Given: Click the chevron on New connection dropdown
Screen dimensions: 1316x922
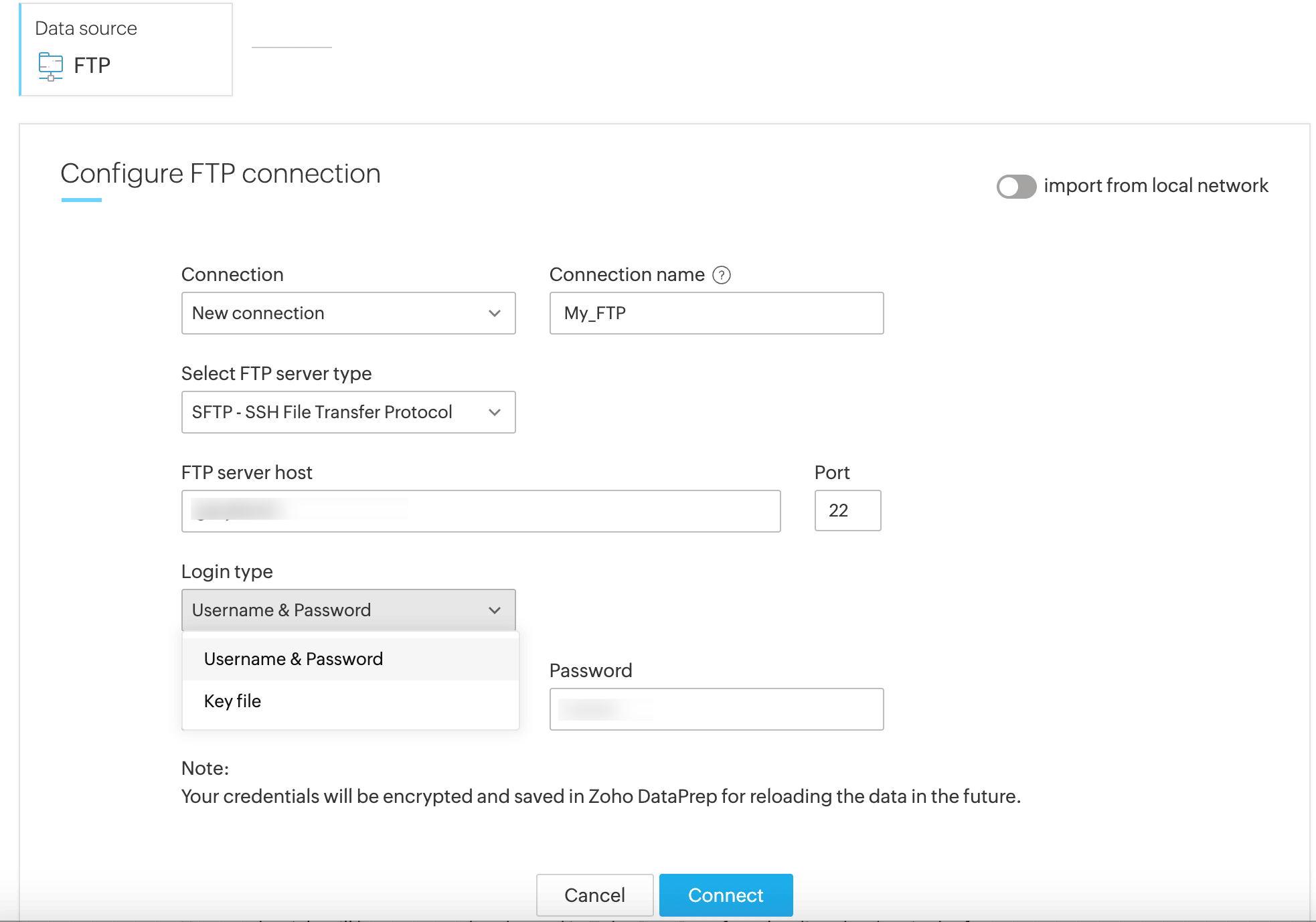Looking at the screenshot, I should point(495,313).
